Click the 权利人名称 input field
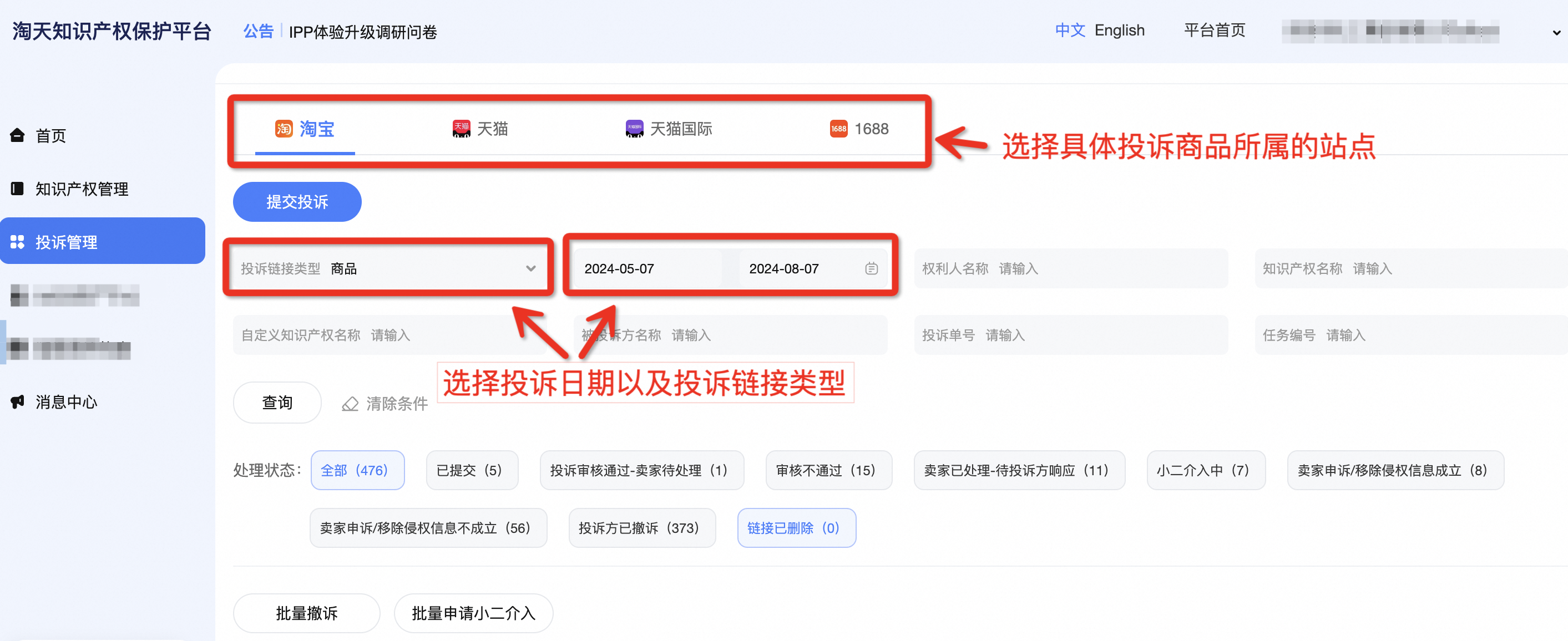Image resolution: width=1568 pixels, height=641 pixels. click(x=1071, y=268)
